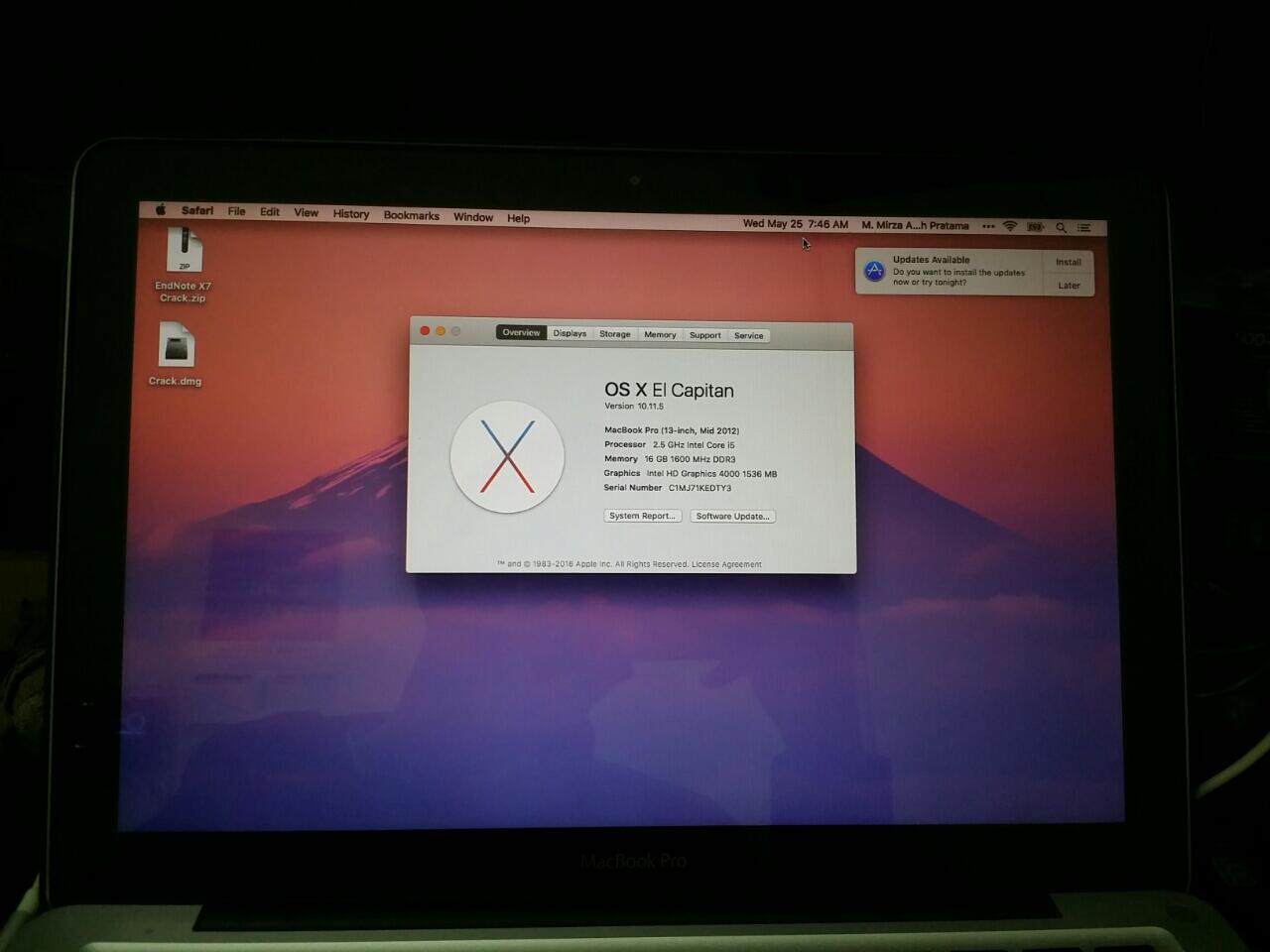Image resolution: width=1270 pixels, height=952 pixels.
Task: Open the Safari menu
Action: click(x=197, y=210)
